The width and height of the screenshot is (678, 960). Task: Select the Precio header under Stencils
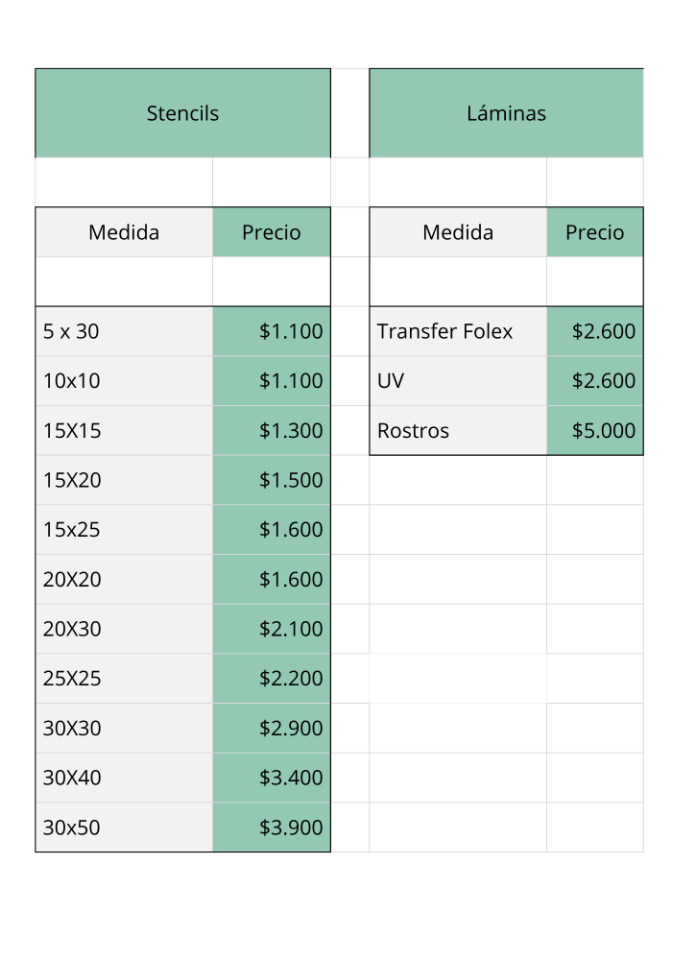point(271,232)
